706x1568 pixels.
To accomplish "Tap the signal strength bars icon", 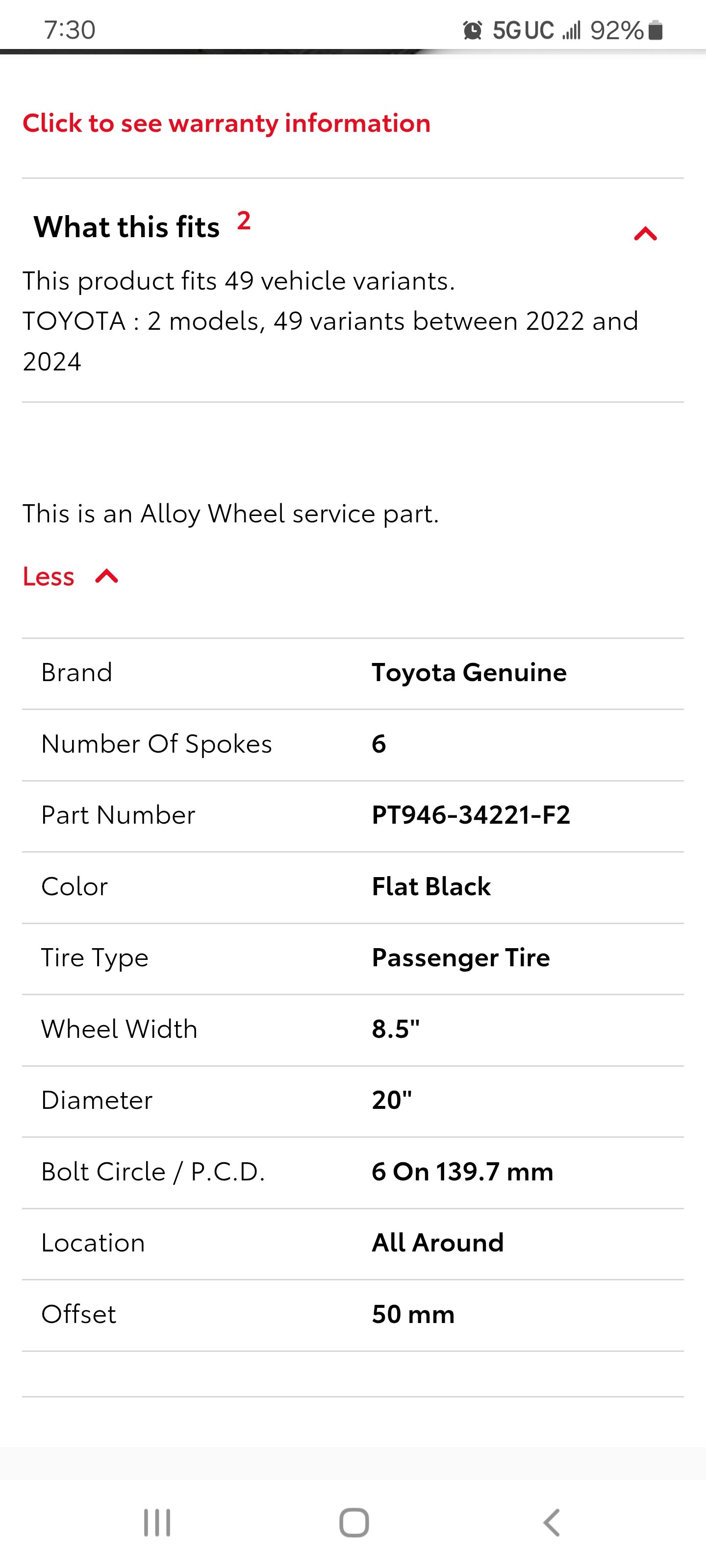I will click(571, 30).
